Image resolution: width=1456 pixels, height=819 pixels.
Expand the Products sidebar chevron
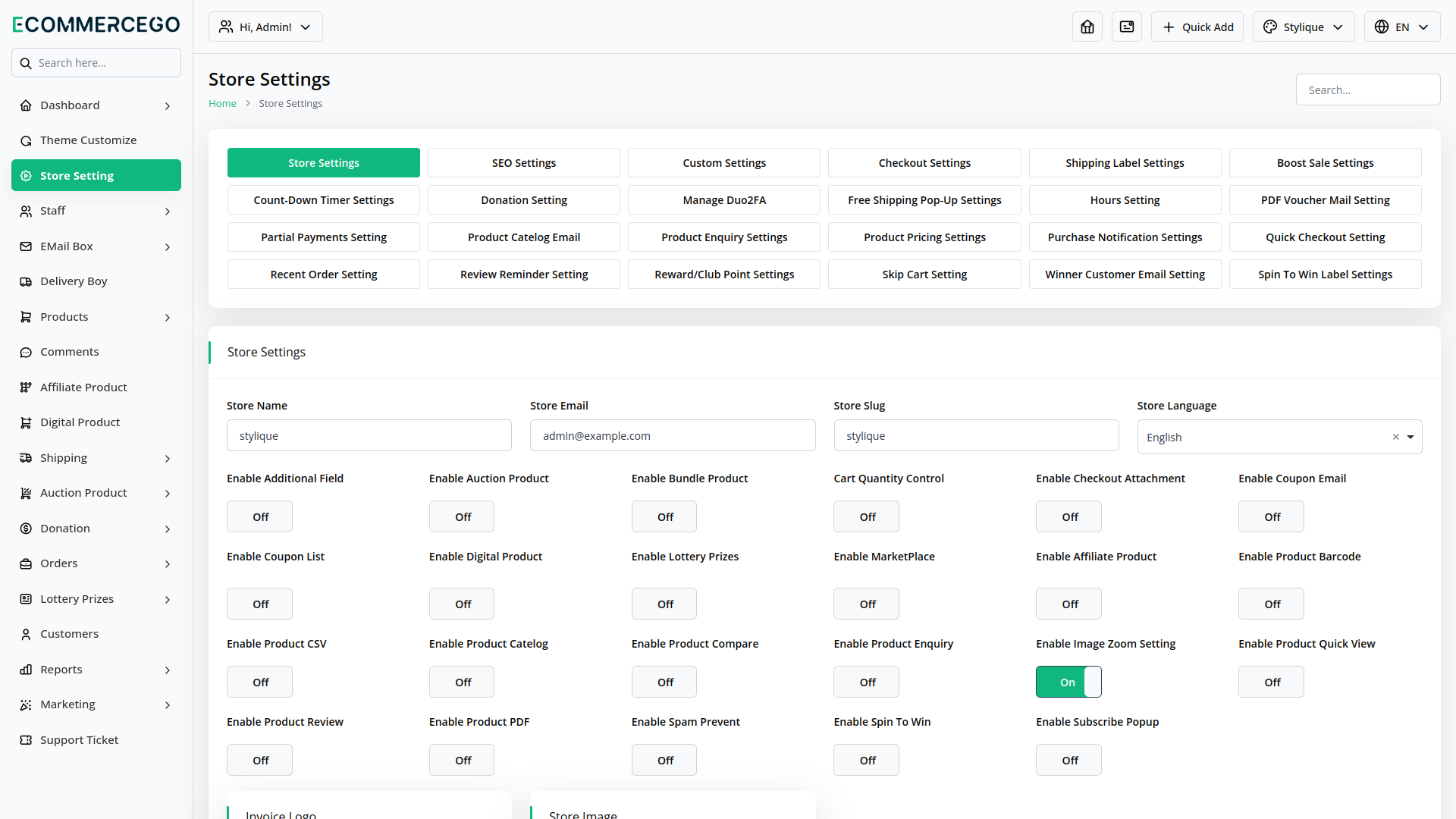pyautogui.click(x=168, y=317)
